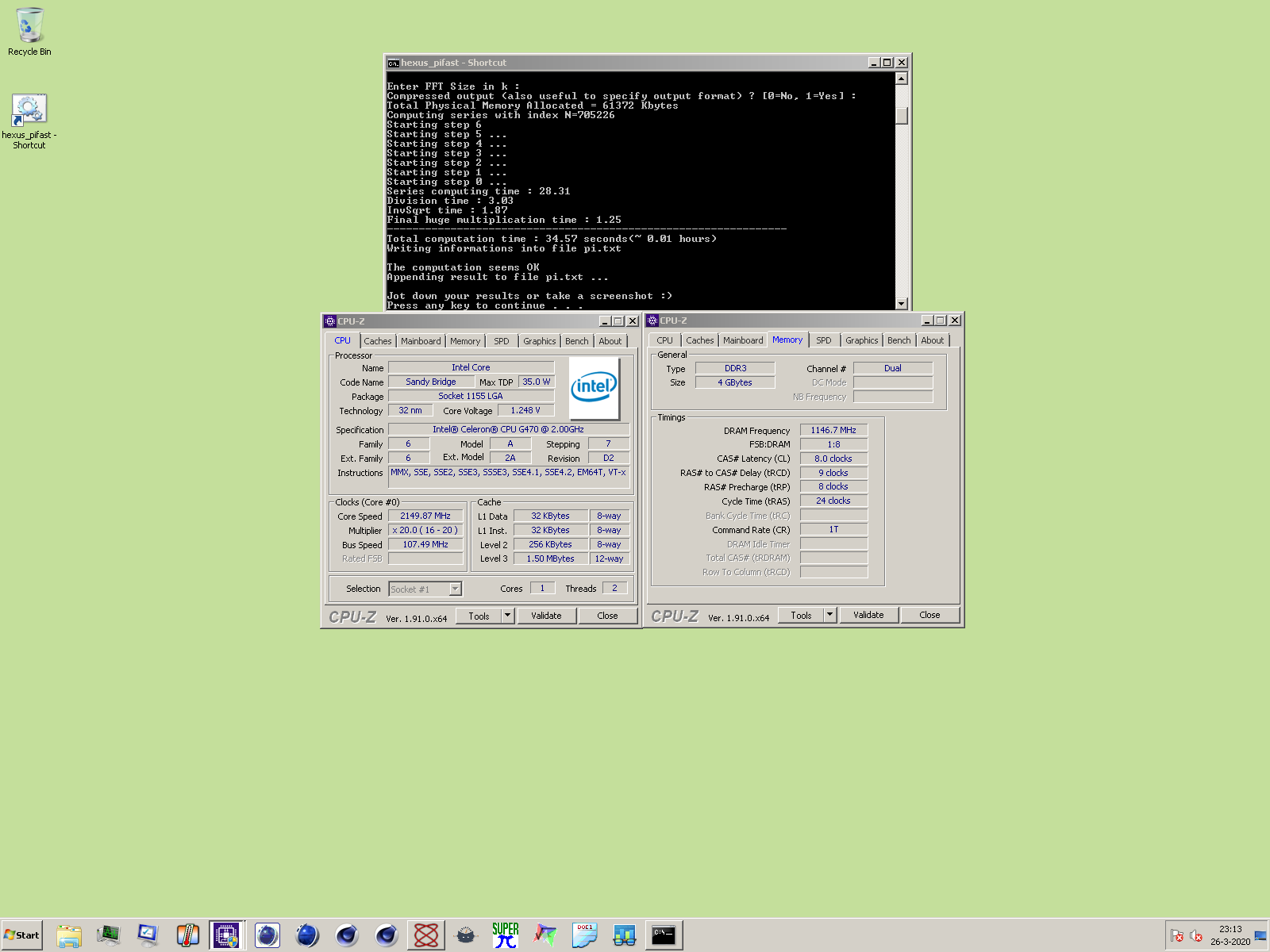Open the About tab in right CPU-Z

pos(933,340)
